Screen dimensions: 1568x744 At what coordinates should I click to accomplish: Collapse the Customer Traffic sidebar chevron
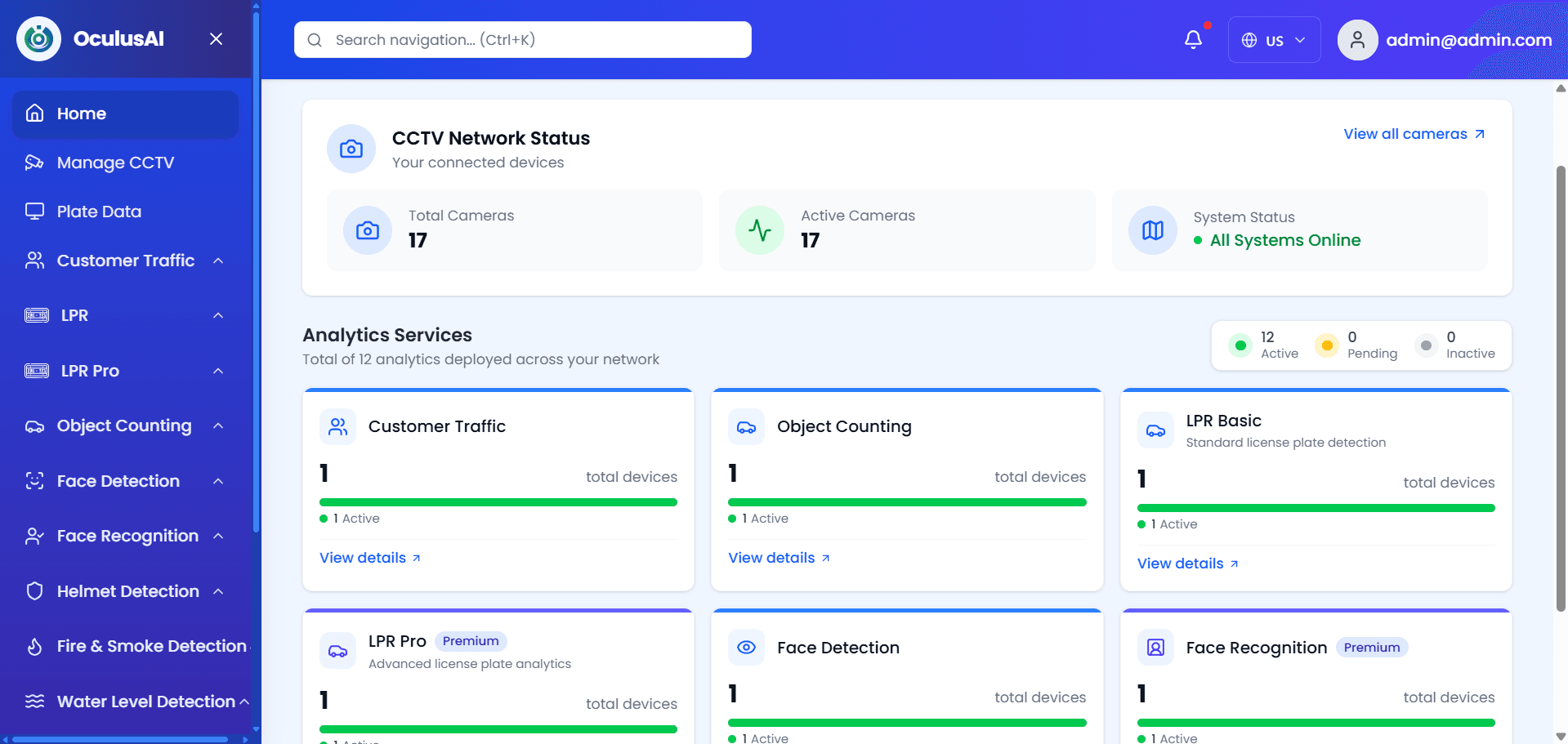218,261
